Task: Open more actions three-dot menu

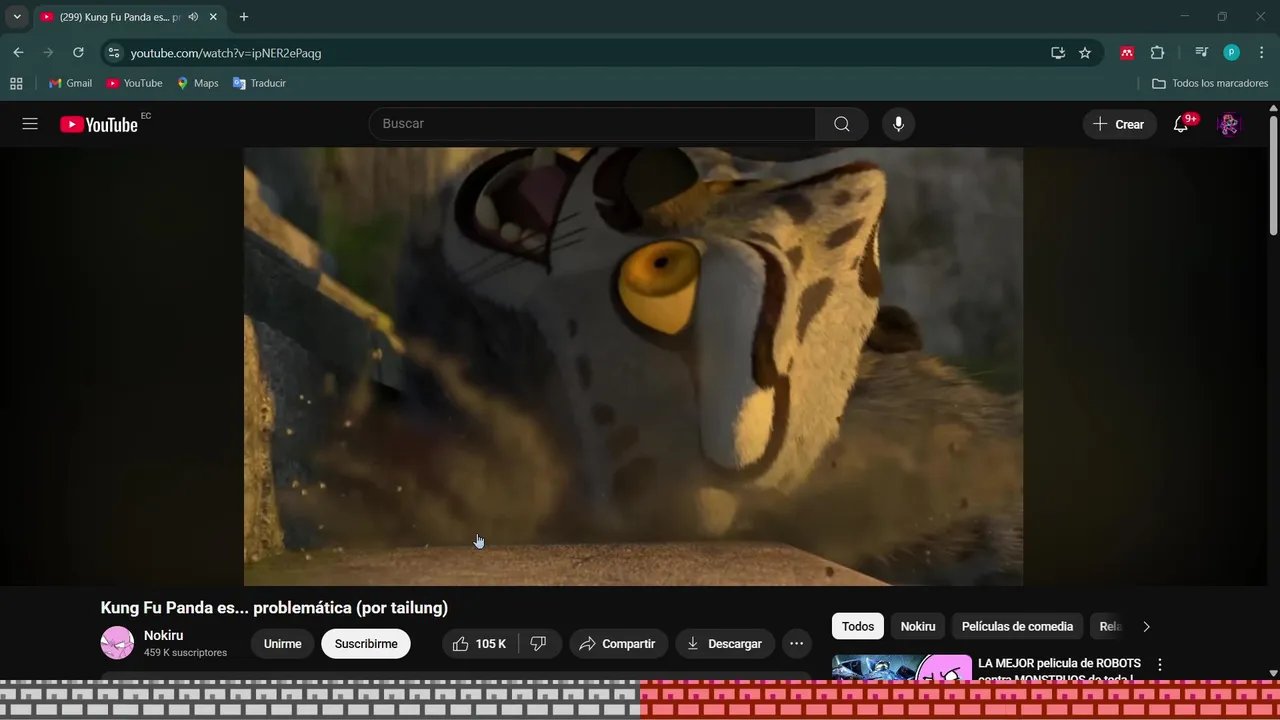Action: point(796,644)
